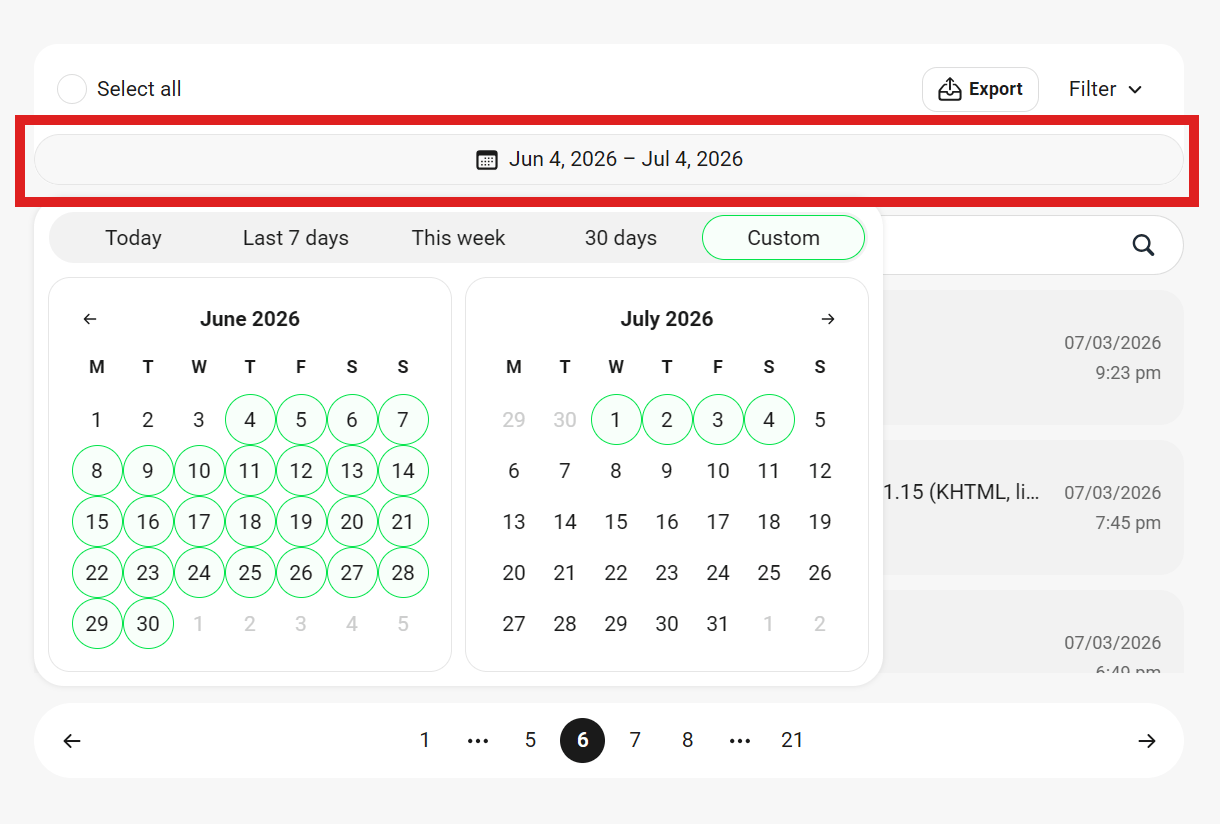Pick July 4 in the calendar
Image resolution: width=1220 pixels, height=824 pixels.
(769, 420)
